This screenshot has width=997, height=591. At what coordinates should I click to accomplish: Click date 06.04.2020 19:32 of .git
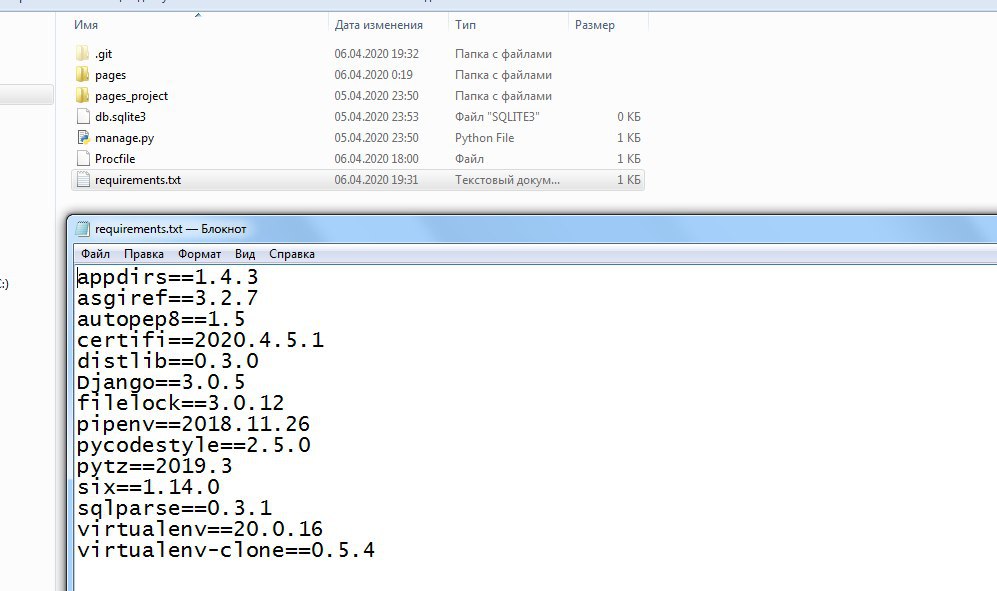(376, 54)
